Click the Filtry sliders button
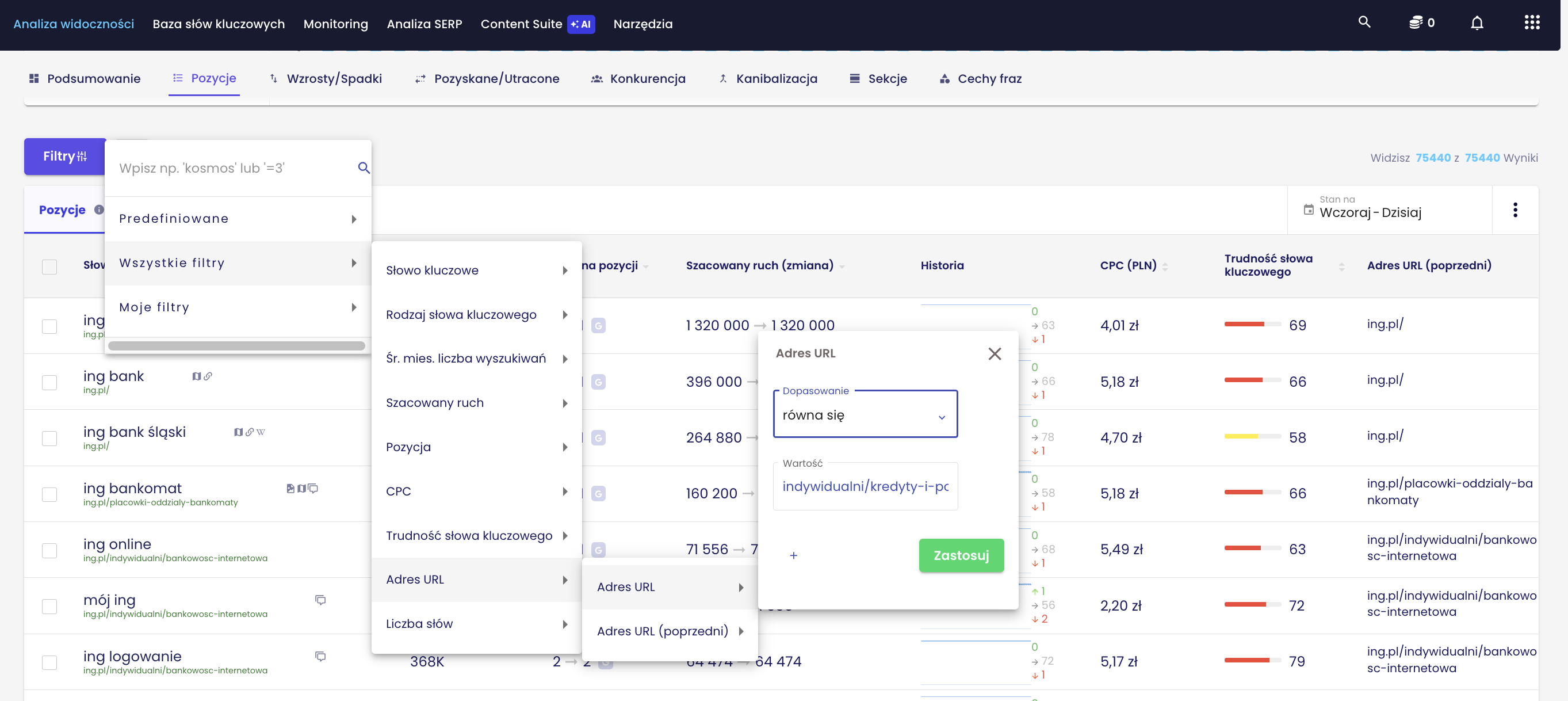 (65, 157)
